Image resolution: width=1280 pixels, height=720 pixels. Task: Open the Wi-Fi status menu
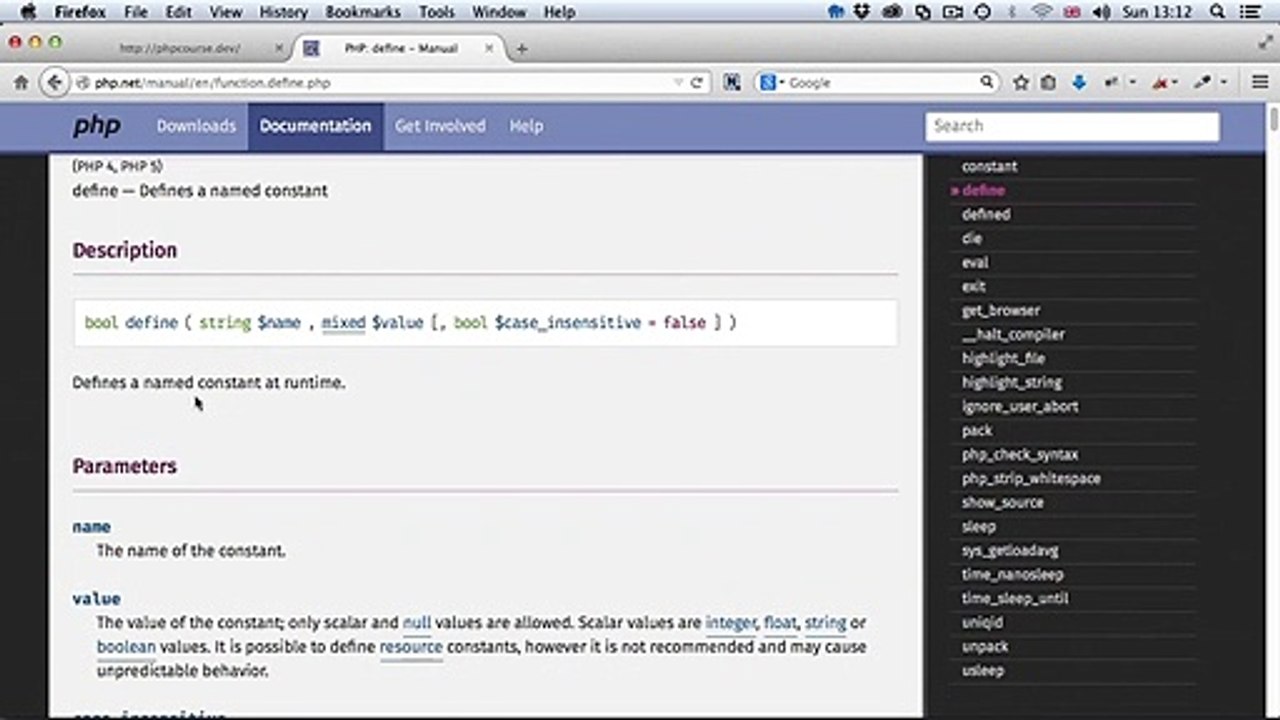click(1043, 12)
